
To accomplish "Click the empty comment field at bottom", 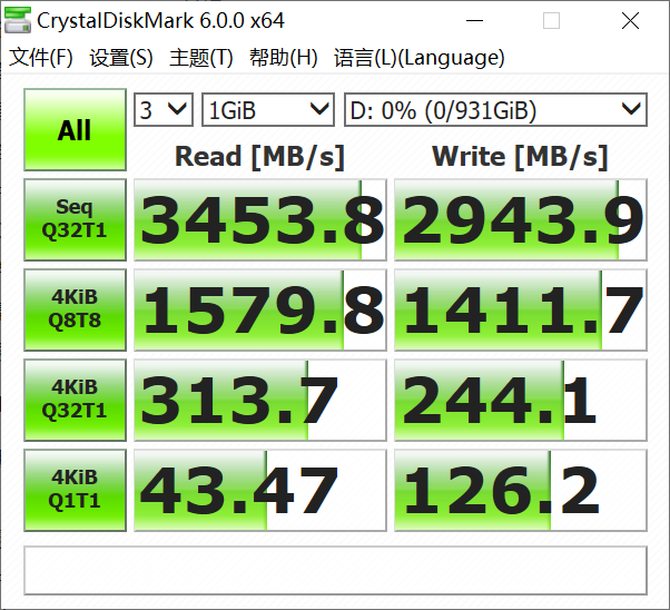I will [x=335, y=570].
